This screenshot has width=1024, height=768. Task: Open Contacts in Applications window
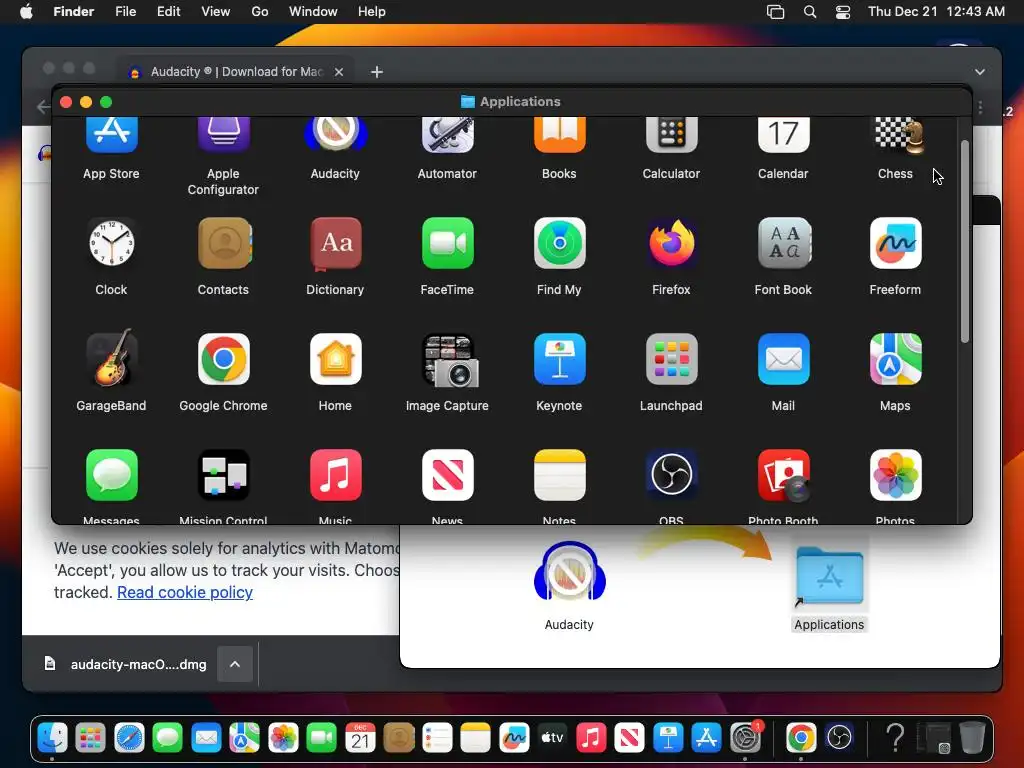(223, 243)
